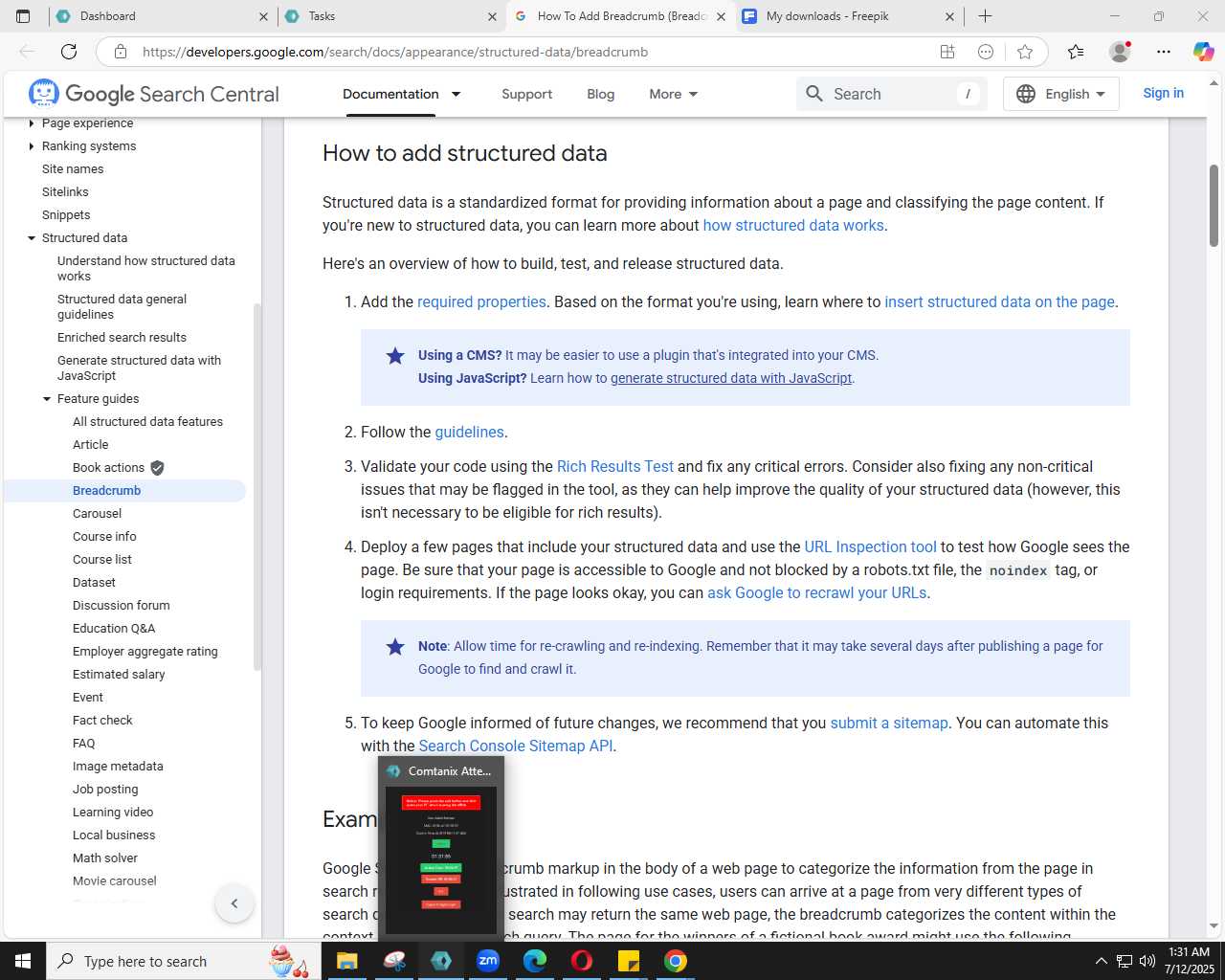Click the browser address bar URL
This screenshot has height=980, width=1225.
click(395, 52)
